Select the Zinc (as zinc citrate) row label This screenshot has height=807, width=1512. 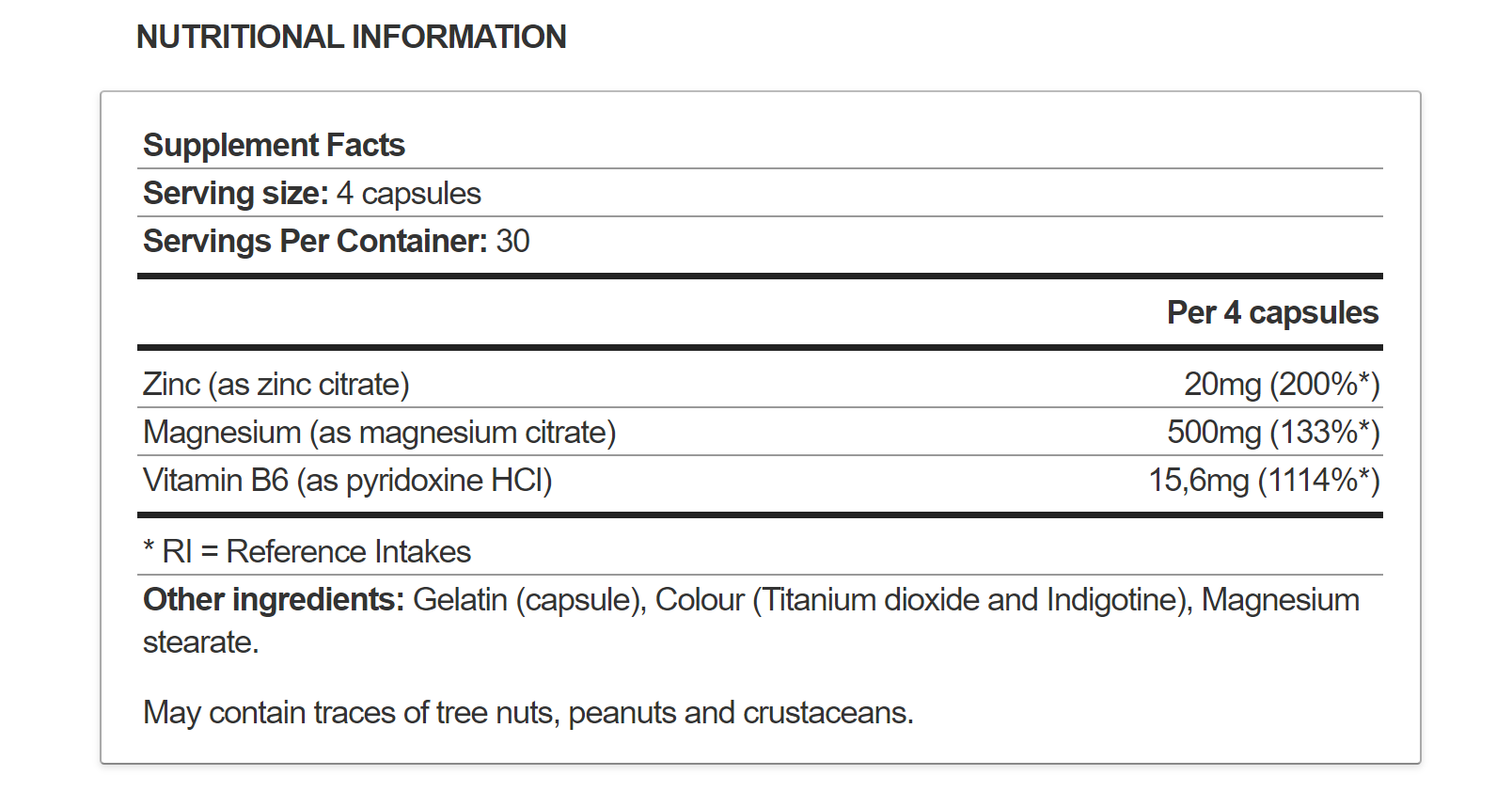coord(276,385)
